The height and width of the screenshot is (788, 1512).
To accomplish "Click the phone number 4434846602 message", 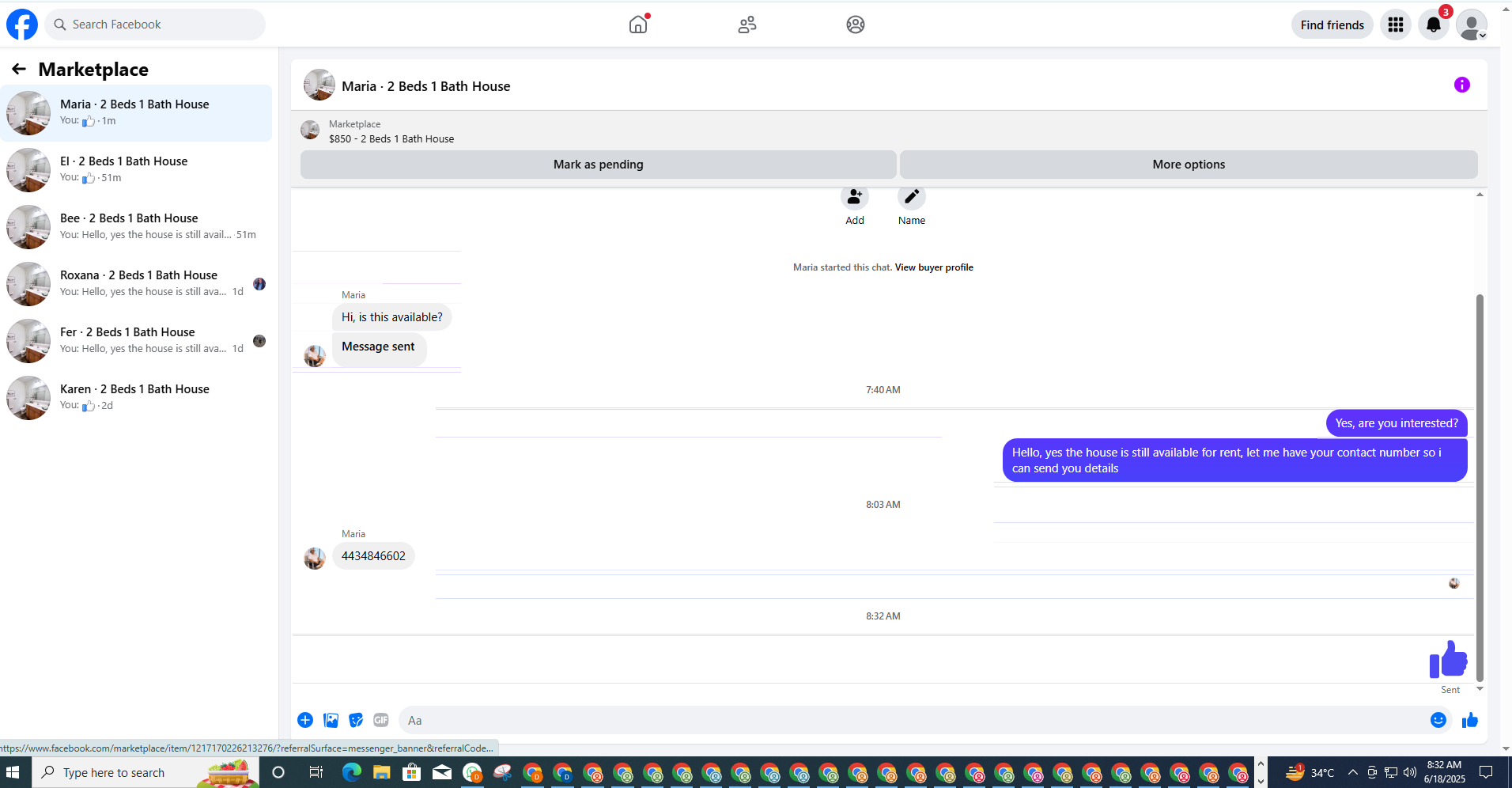I will [x=373, y=556].
